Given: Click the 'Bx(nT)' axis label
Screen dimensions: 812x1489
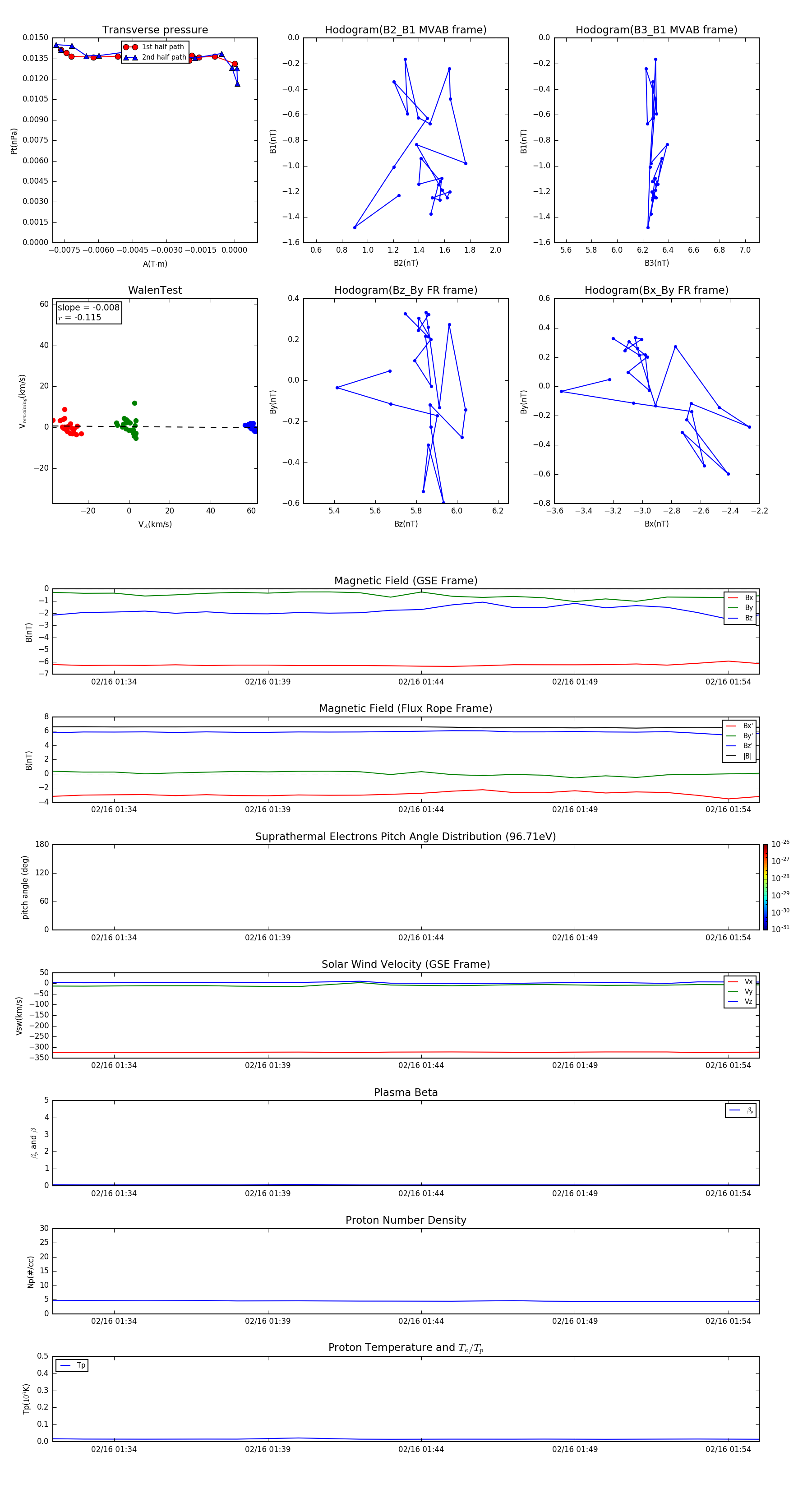Looking at the screenshot, I should tap(656, 524).
